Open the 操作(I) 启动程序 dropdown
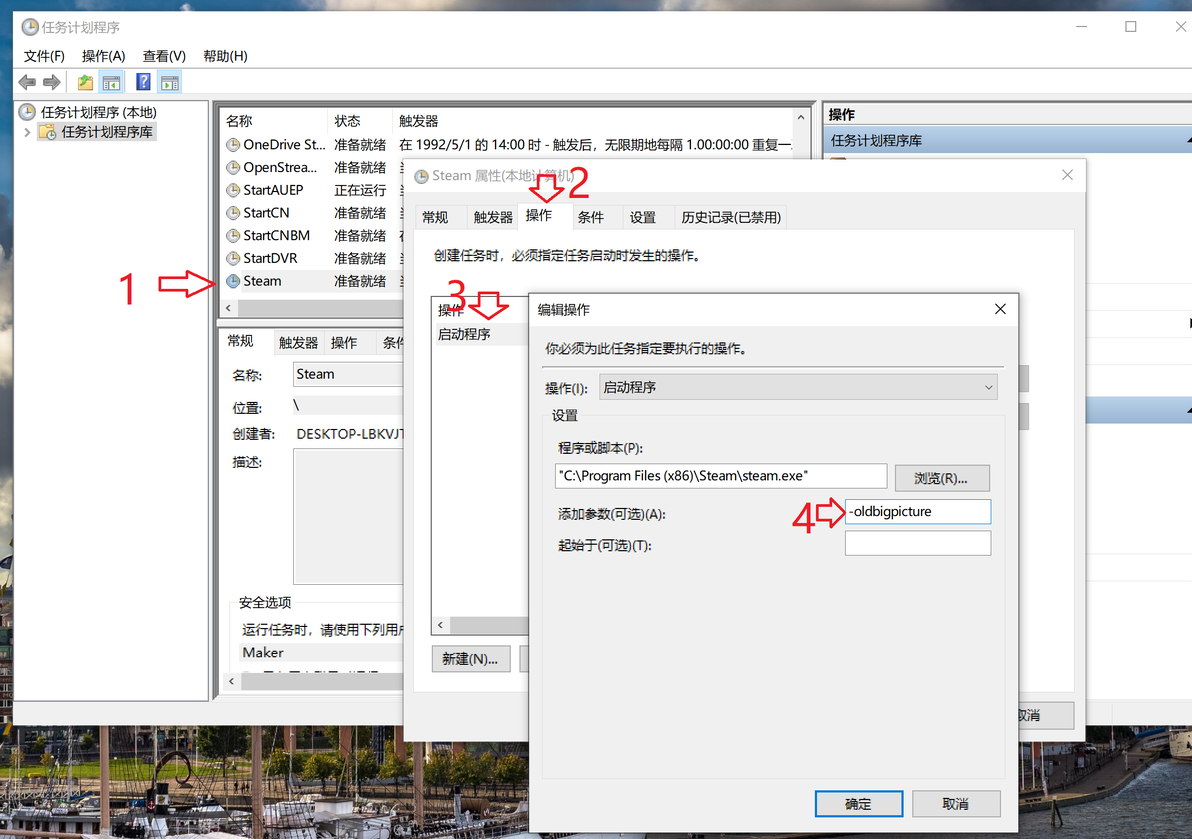 (798, 388)
